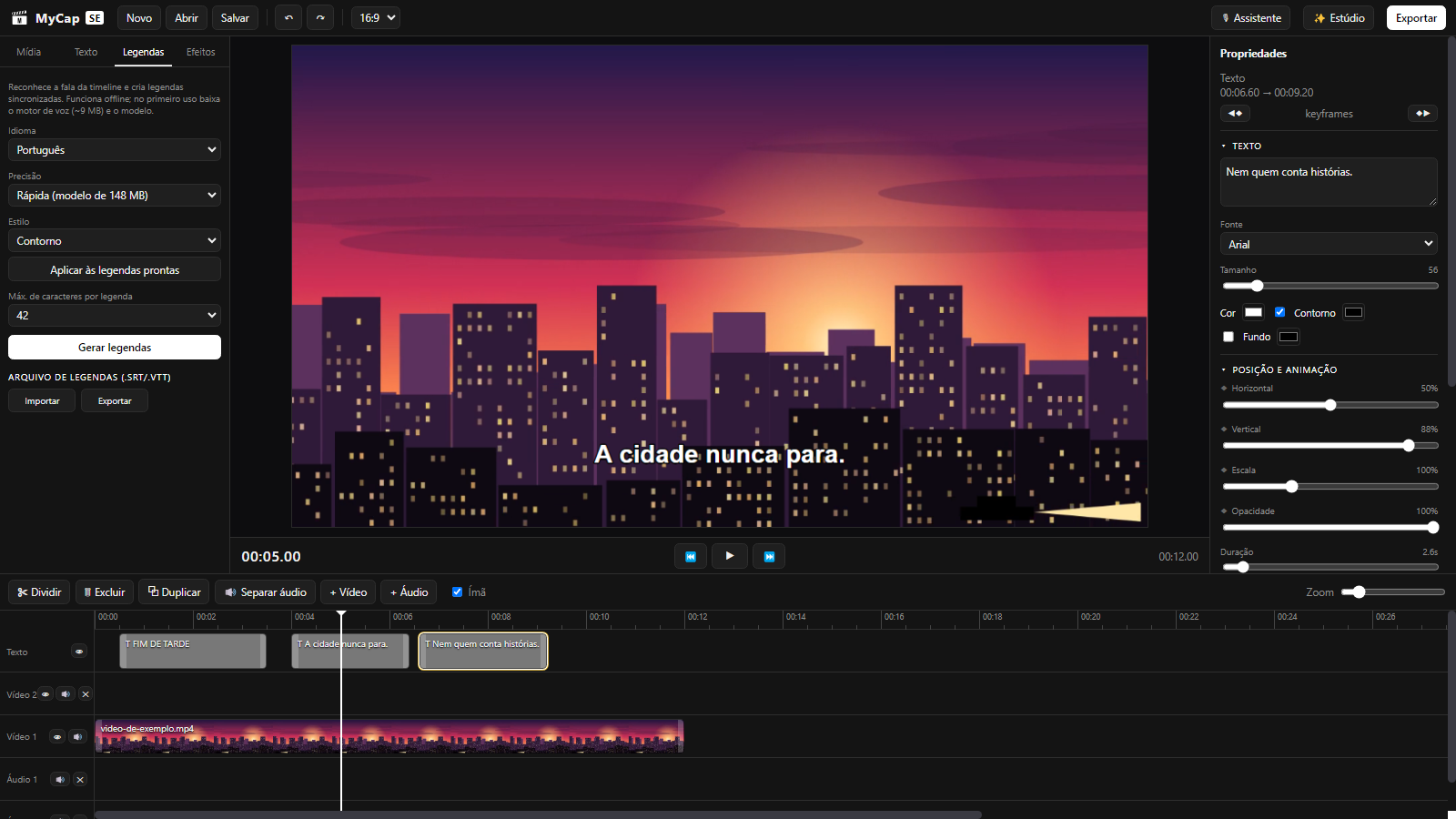Switch to the Texto tab
Viewport: 1456px width, 819px height.
[x=86, y=52]
